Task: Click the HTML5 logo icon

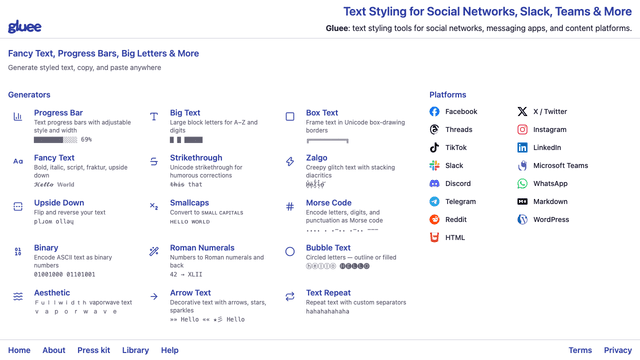Action: pyautogui.click(x=434, y=237)
